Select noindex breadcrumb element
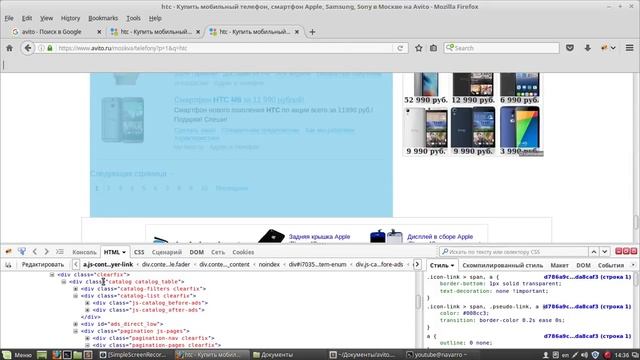640x360 pixels. click(x=269, y=264)
